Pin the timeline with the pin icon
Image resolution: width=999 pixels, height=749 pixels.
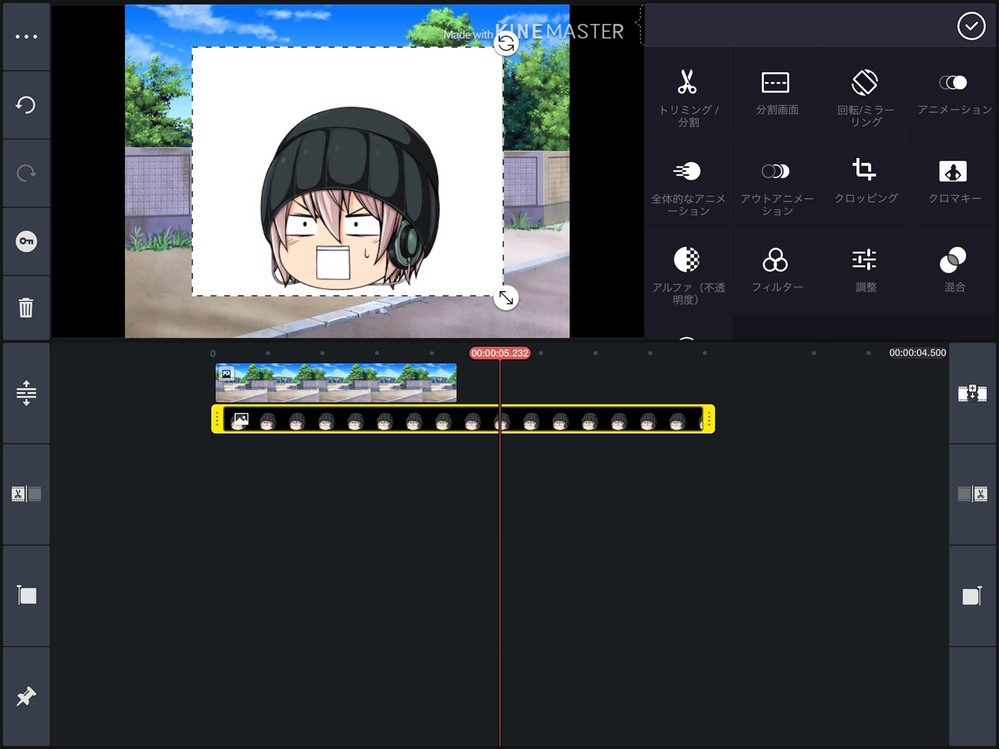(x=25, y=697)
